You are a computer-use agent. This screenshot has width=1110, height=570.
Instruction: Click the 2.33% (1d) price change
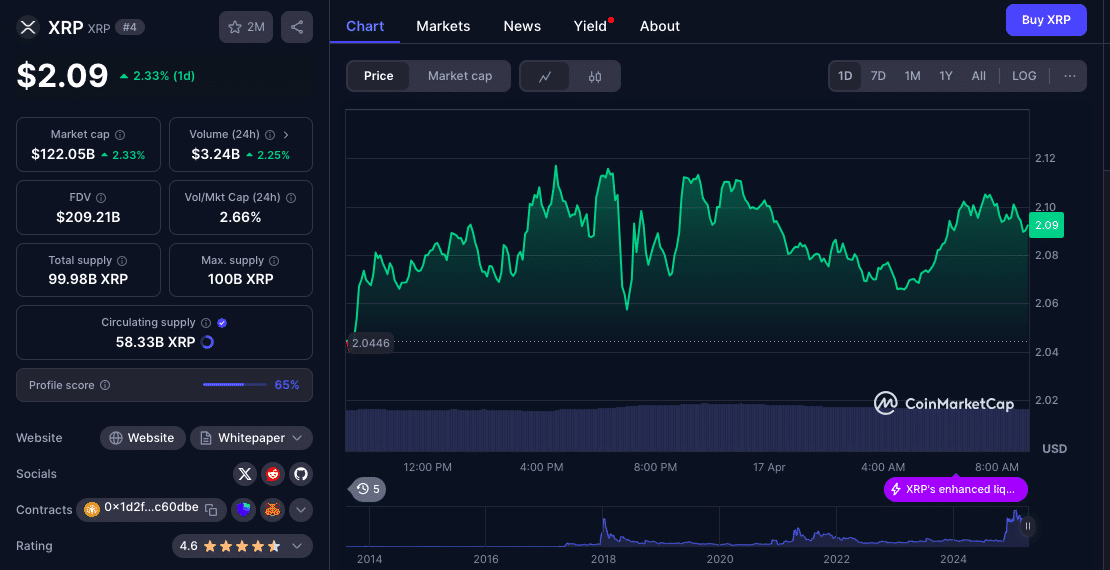[x=157, y=76]
